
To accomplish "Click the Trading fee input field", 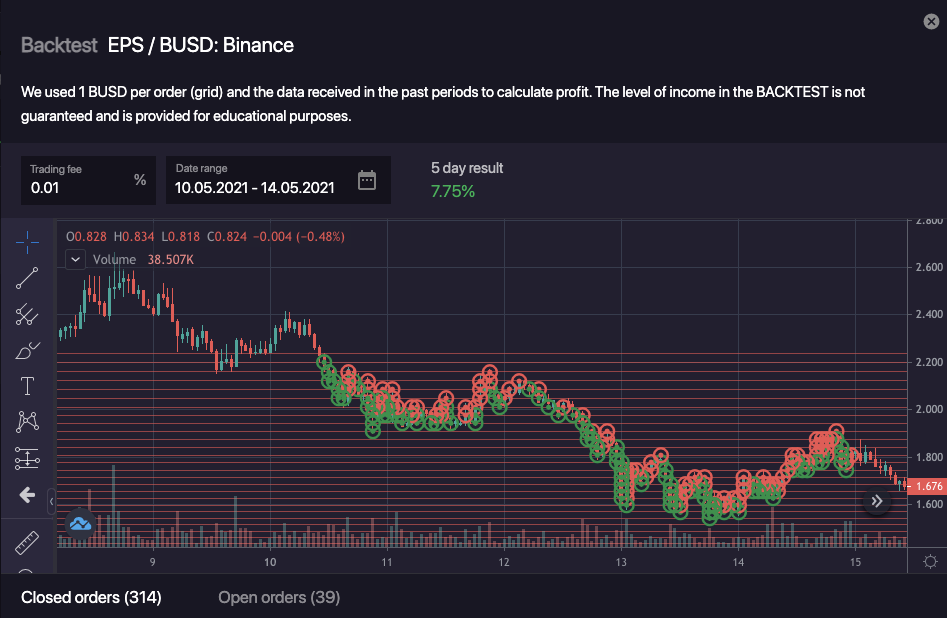I will pos(78,187).
